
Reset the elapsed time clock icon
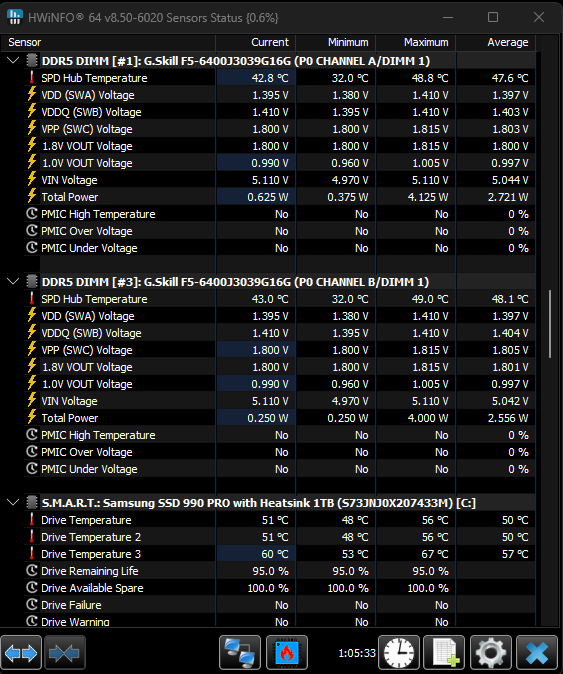[399, 653]
